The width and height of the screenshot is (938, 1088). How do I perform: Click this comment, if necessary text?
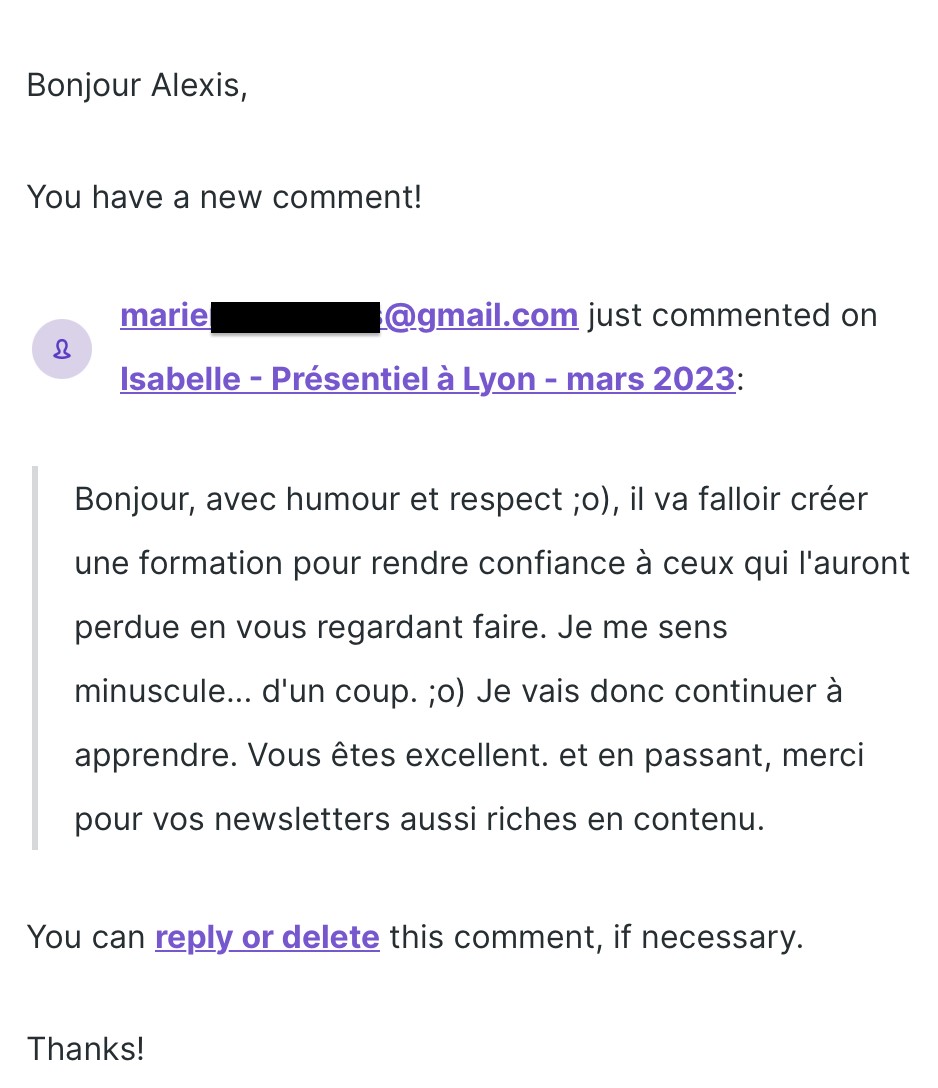click(596, 937)
